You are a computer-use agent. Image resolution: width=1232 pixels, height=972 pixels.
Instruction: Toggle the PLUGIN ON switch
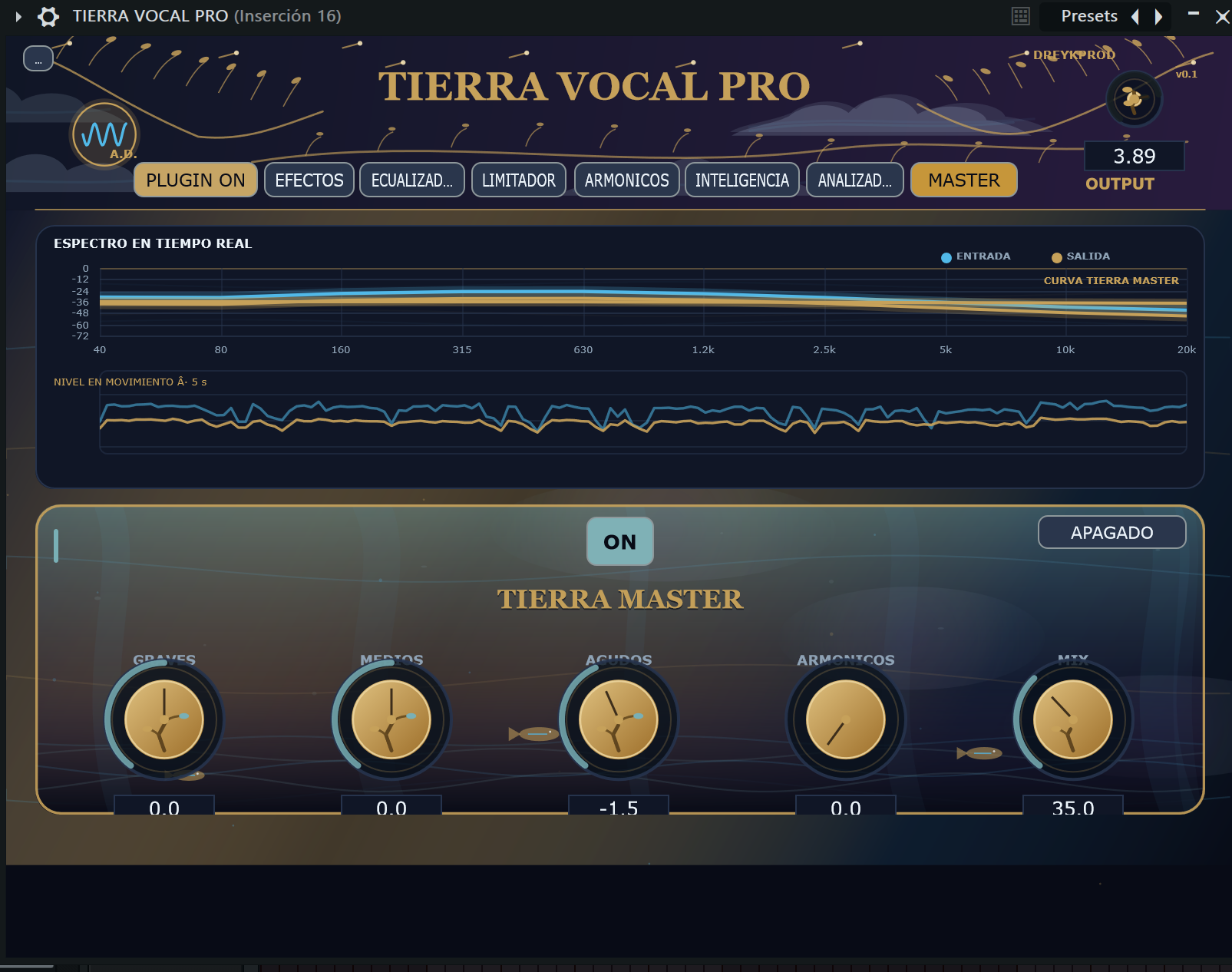coord(196,180)
